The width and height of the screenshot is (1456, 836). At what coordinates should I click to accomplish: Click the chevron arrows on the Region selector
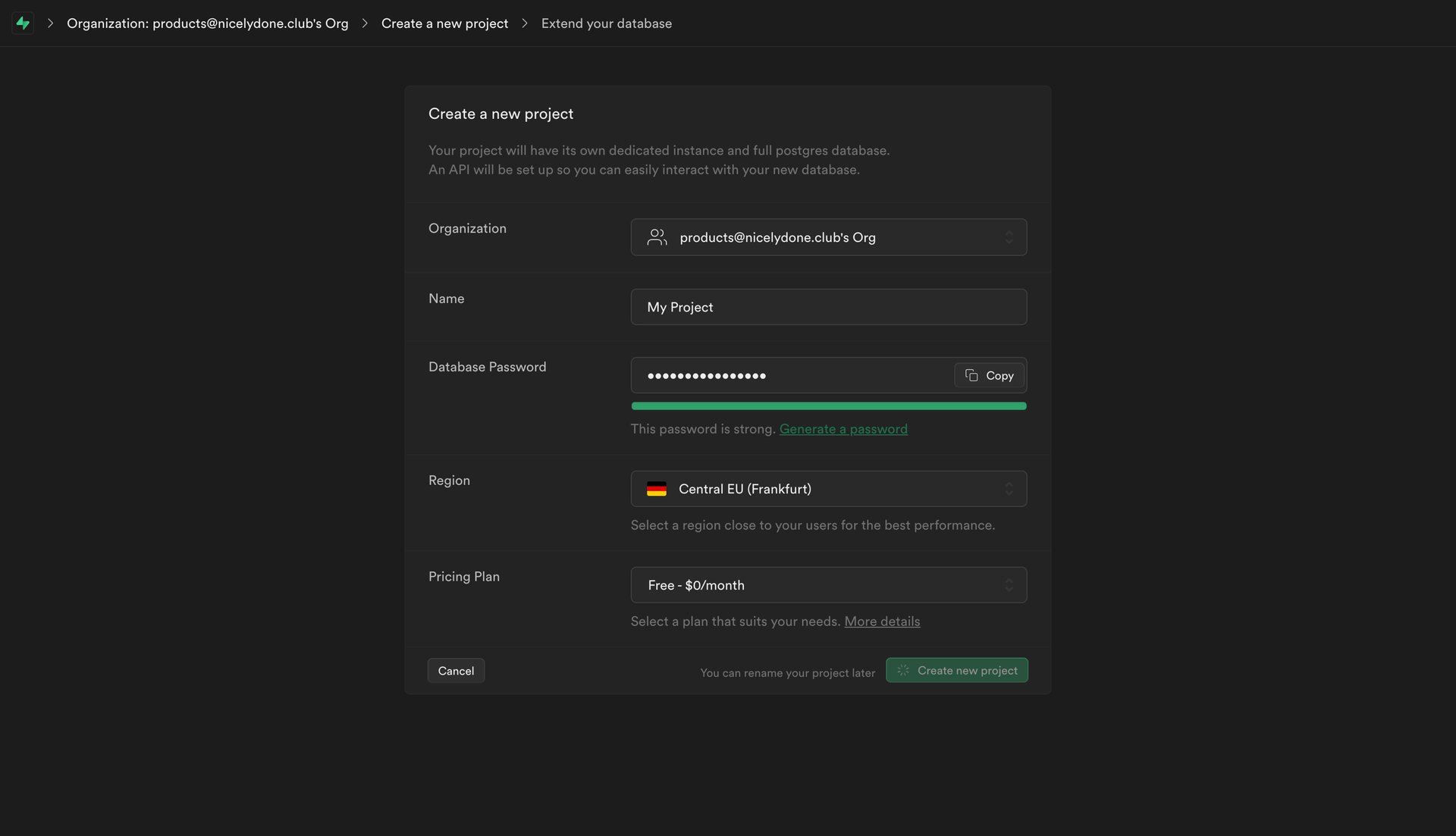tap(1009, 488)
